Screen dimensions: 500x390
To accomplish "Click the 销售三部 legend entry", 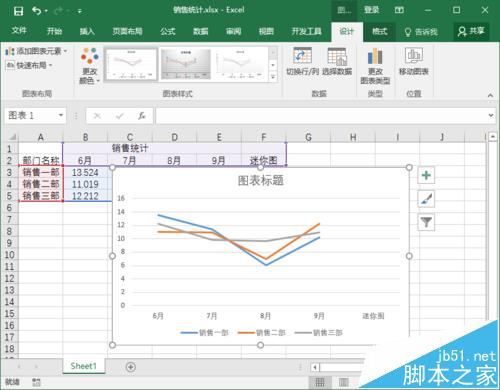I will [319, 333].
